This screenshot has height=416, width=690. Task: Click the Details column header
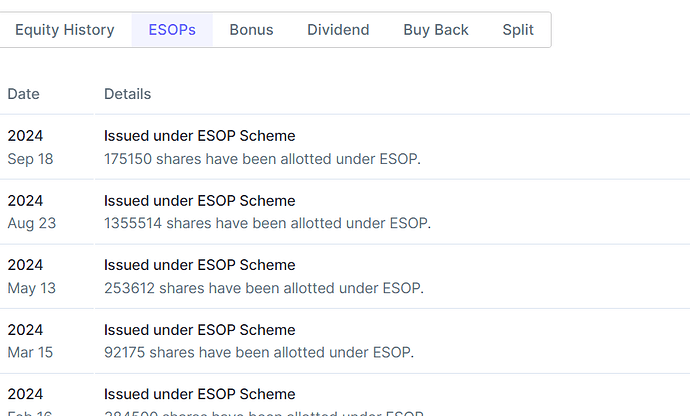click(128, 94)
